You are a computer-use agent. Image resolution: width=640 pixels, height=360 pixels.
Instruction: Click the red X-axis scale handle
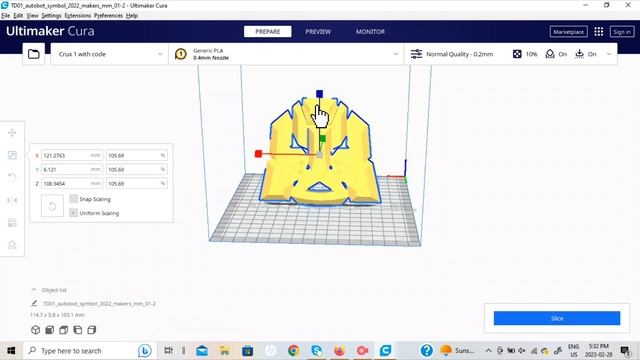(258, 153)
